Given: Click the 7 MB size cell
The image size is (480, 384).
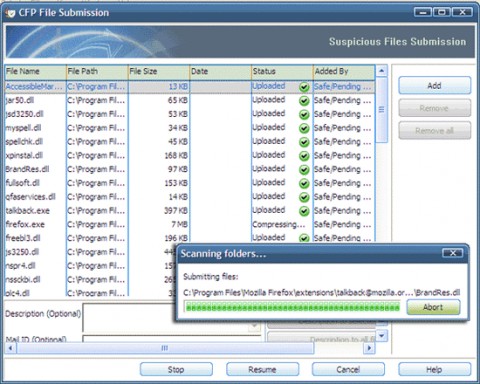Looking at the screenshot, I should 180,224.
